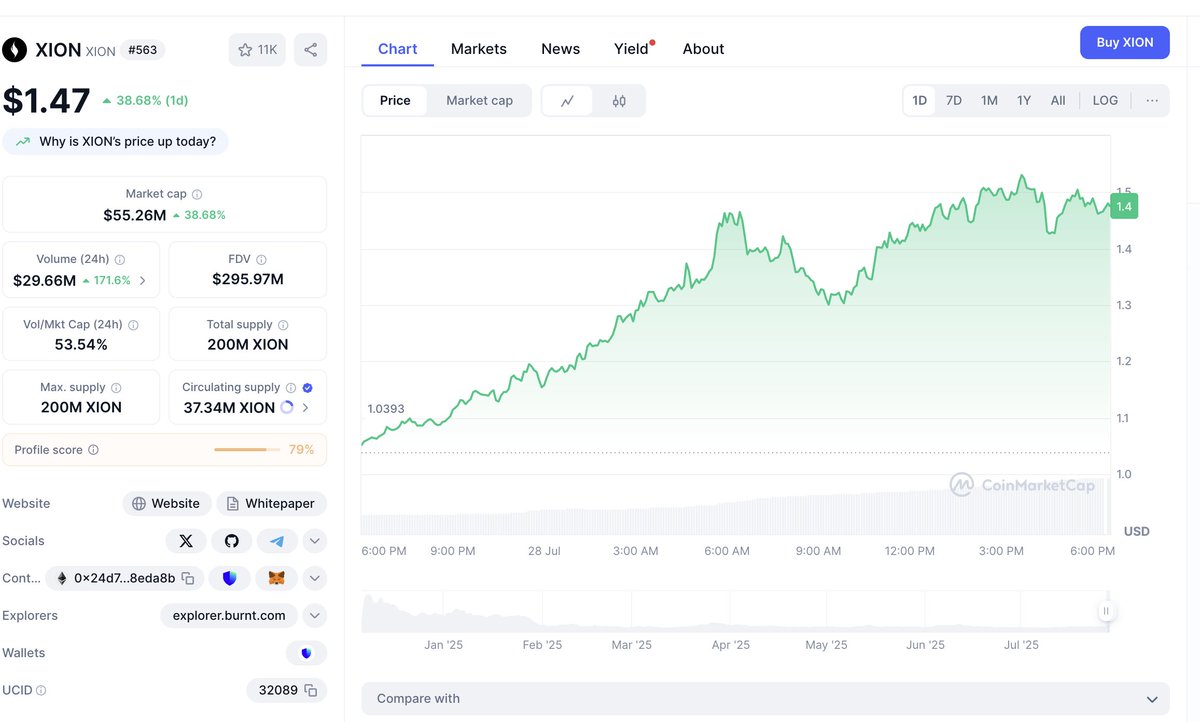Open the Whitepaper link
Viewport: 1200px width, 722px height.
272,504
